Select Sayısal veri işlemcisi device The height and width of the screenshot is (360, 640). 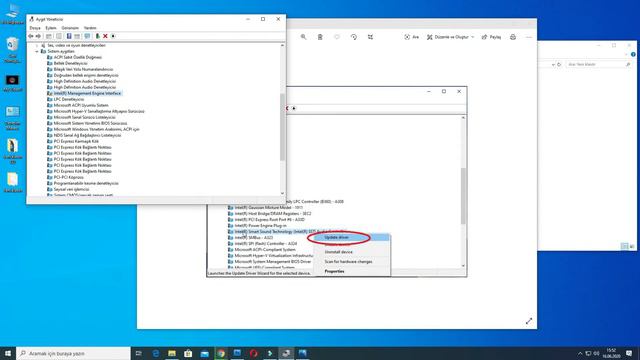click(71, 189)
